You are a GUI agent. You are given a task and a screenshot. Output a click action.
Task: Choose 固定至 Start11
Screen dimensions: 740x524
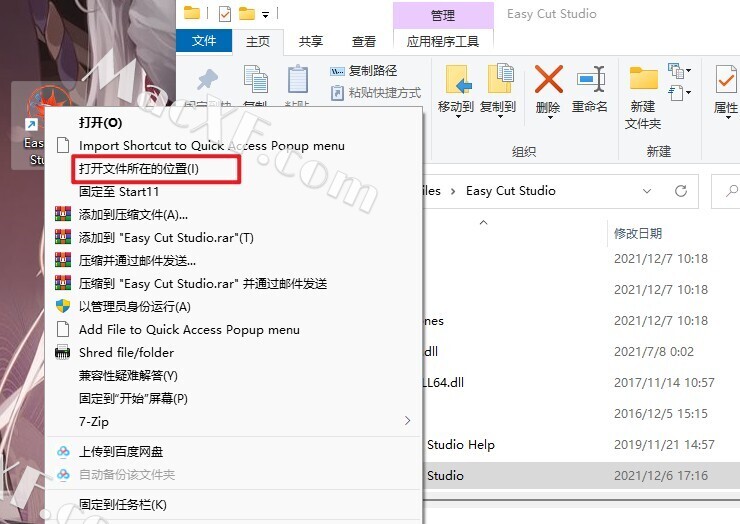[234, 192]
